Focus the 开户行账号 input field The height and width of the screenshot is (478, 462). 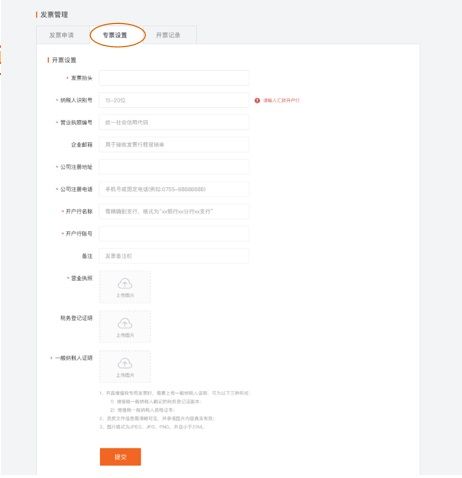point(174,234)
